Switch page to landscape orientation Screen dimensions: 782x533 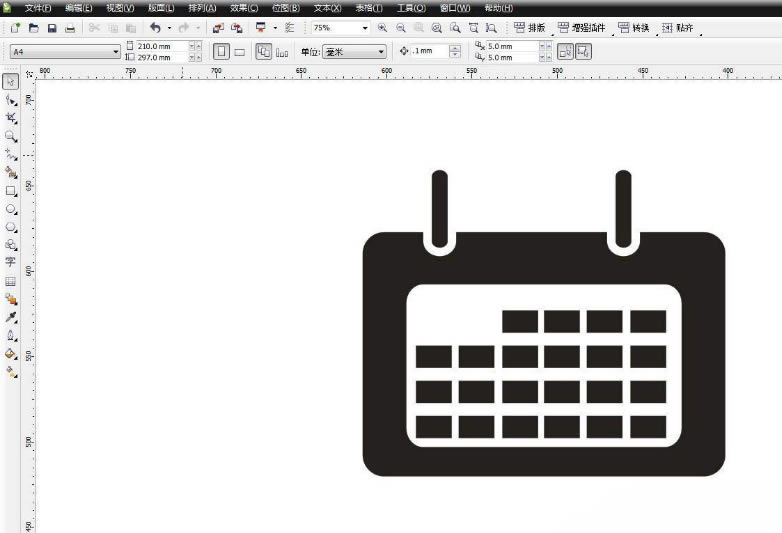[x=240, y=52]
